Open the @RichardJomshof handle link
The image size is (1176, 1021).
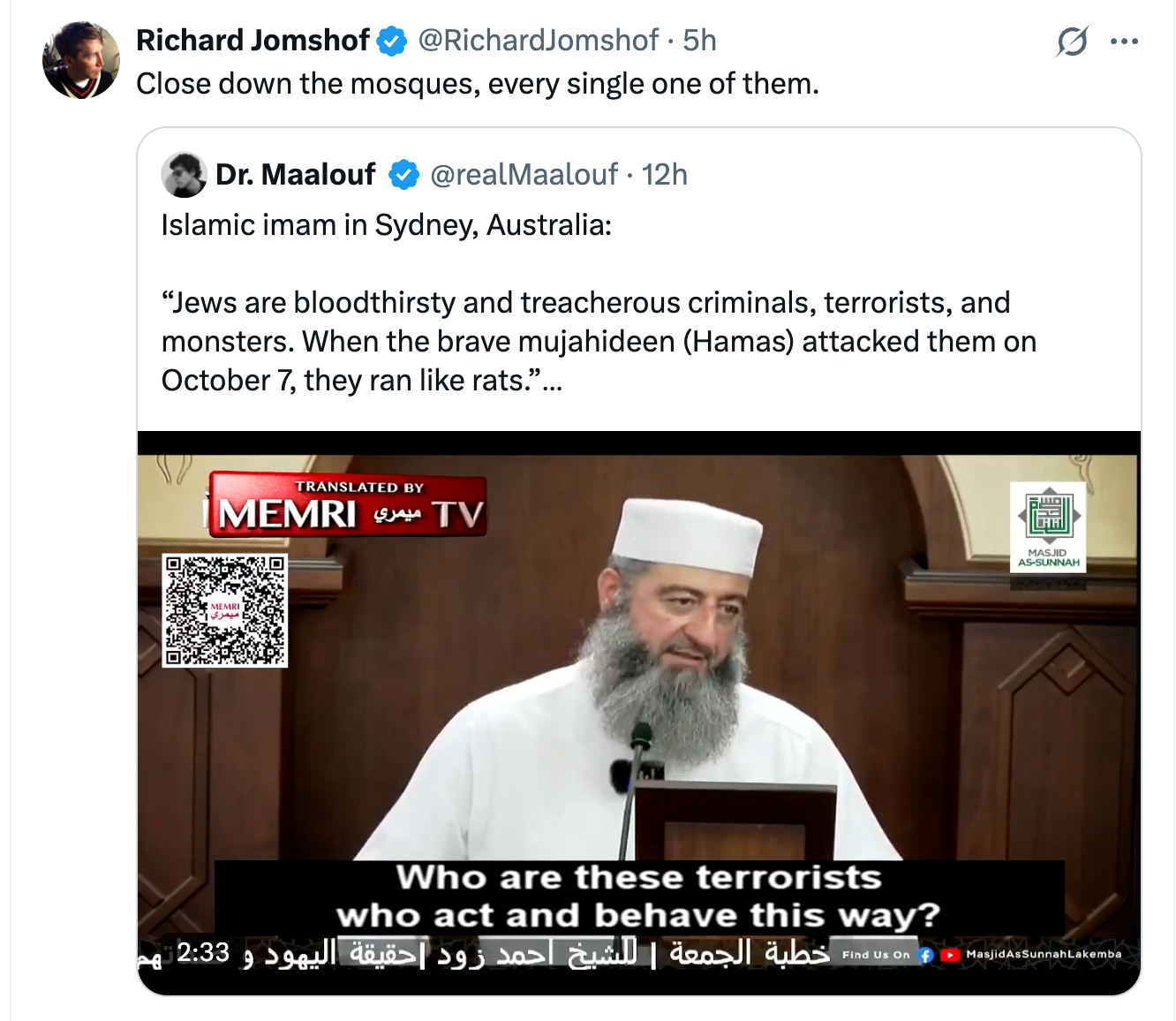tap(538, 41)
